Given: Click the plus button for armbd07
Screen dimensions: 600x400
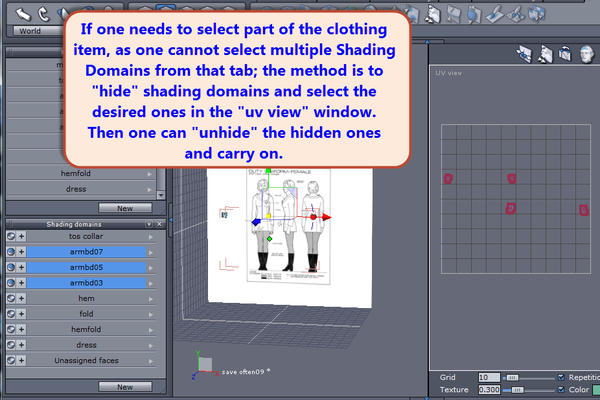Looking at the screenshot, I should coord(21,252).
